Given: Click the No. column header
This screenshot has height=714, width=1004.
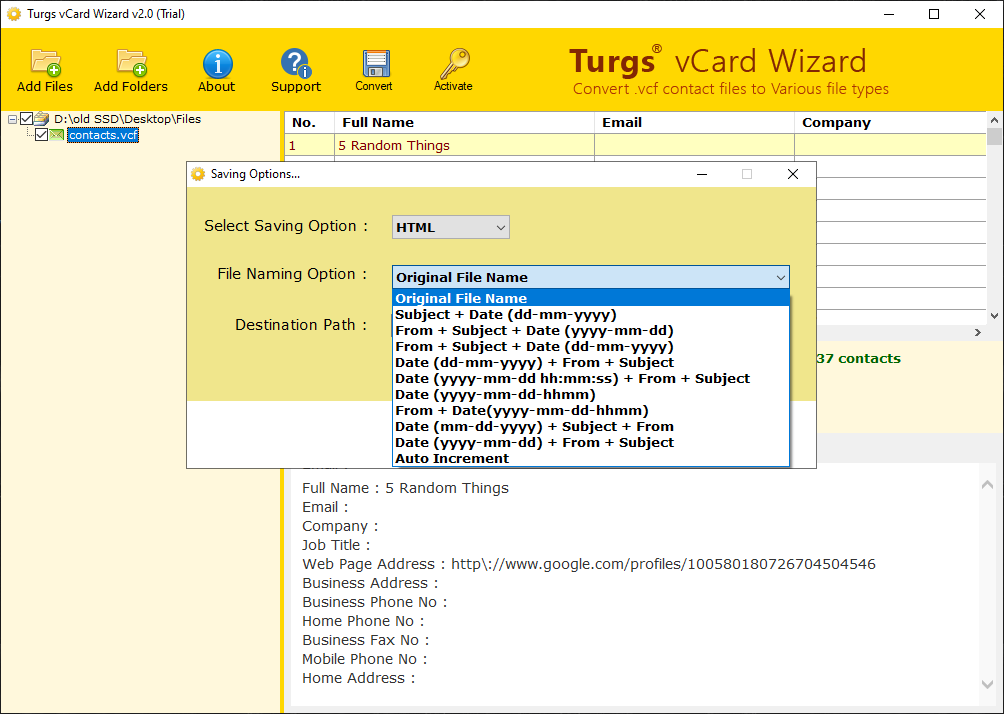Looking at the screenshot, I should point(309,122).
